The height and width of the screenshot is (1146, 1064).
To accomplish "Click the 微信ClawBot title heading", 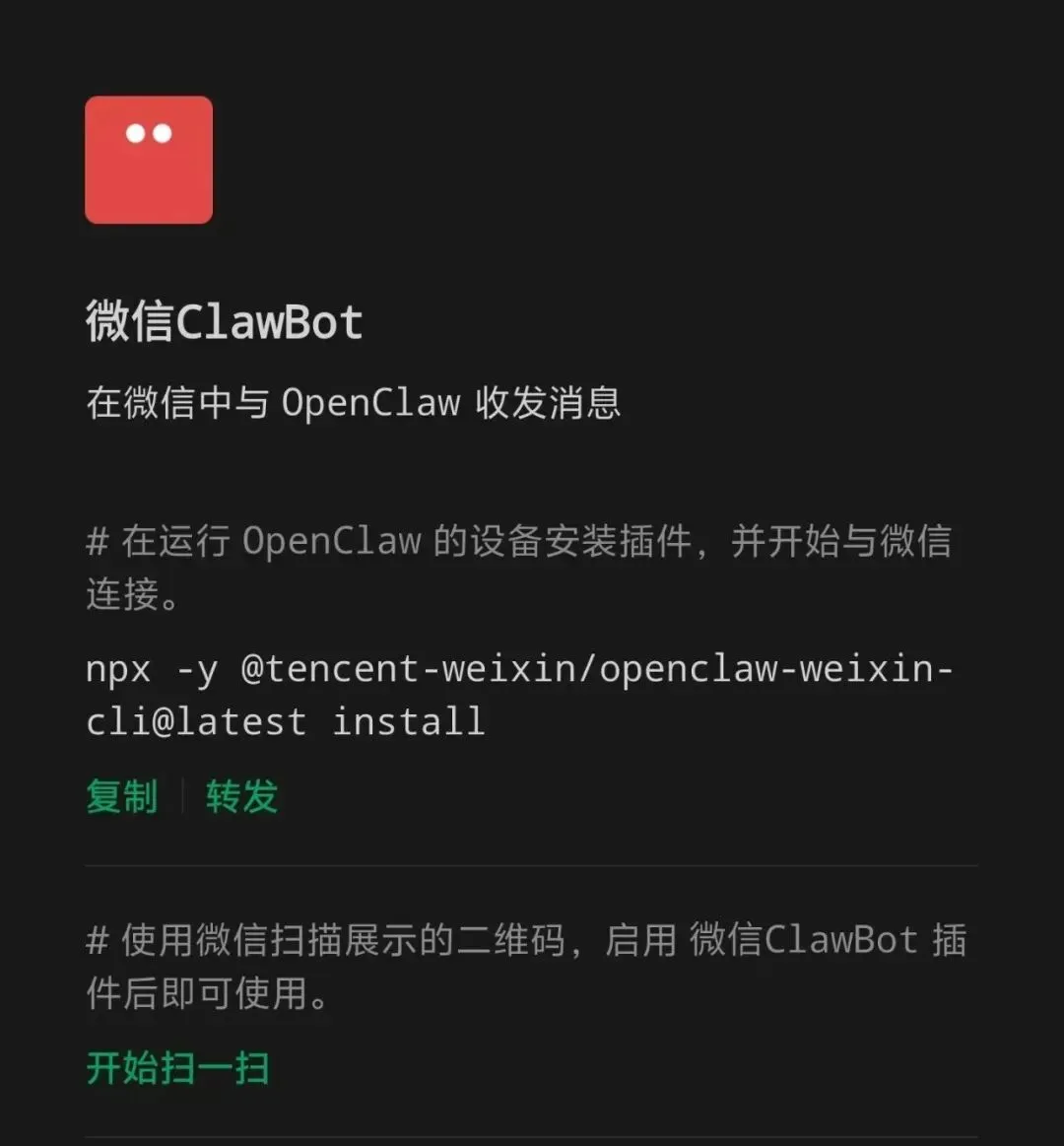I will pos(225,321).
